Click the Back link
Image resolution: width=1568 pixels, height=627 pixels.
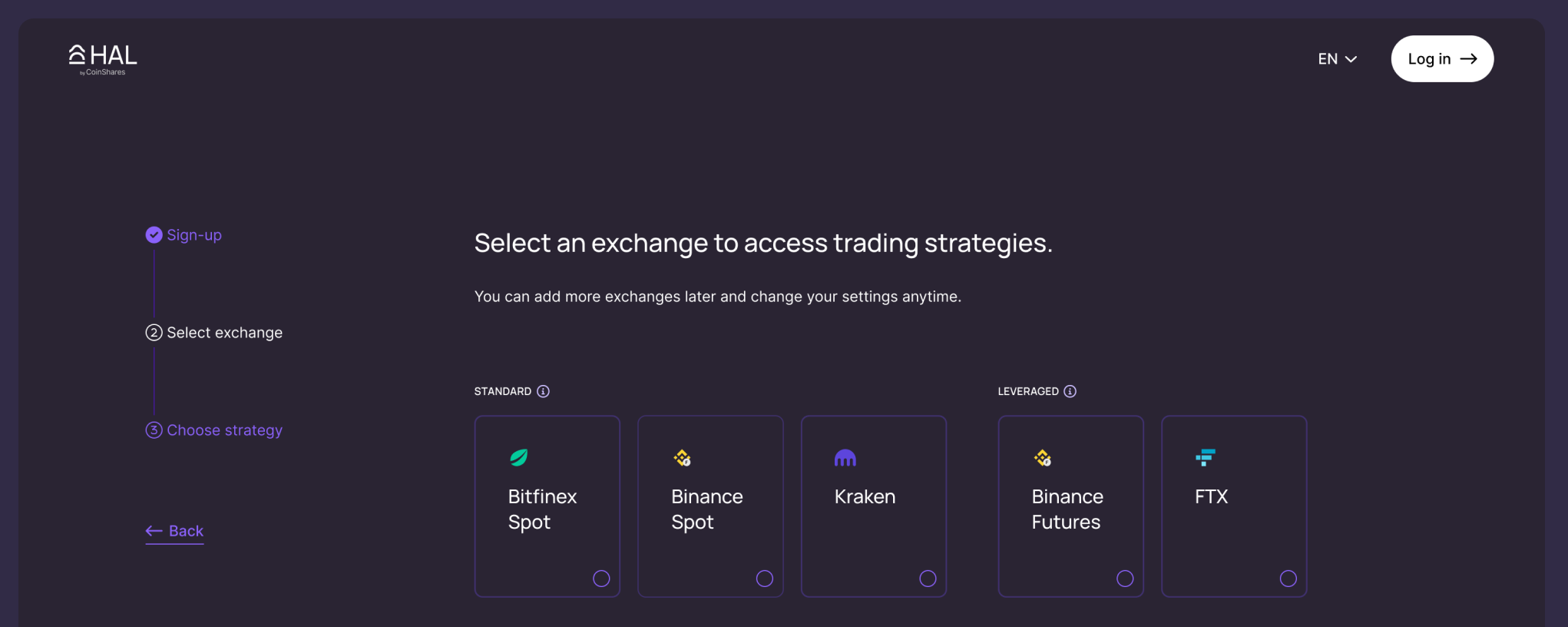[x=174, y=530]
